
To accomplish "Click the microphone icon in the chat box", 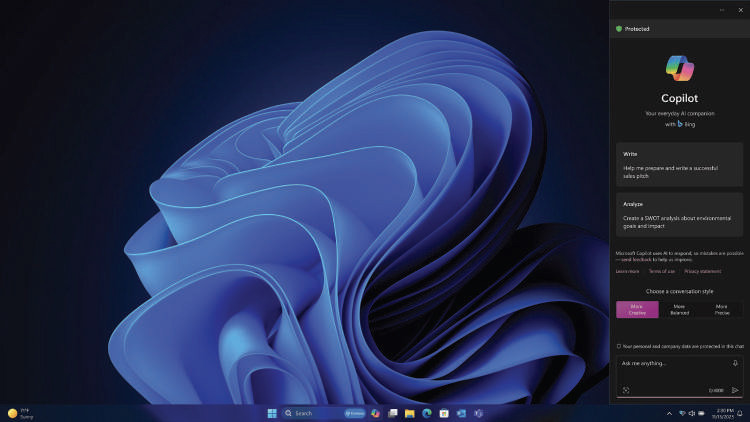I will 735,363.
